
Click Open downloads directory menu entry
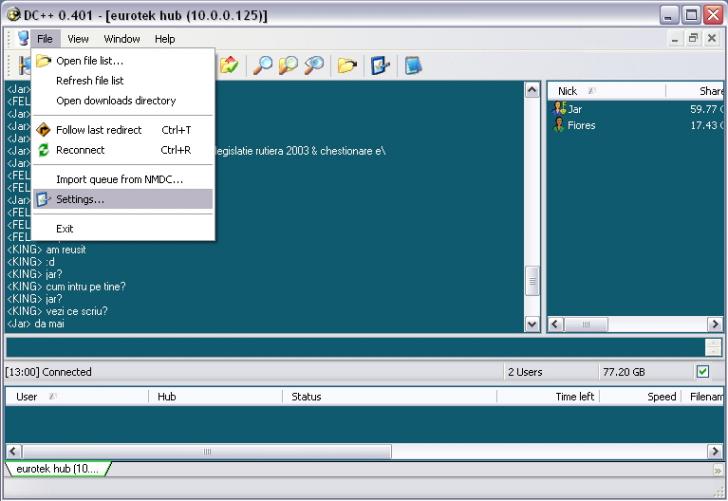[x=115, y=100]
